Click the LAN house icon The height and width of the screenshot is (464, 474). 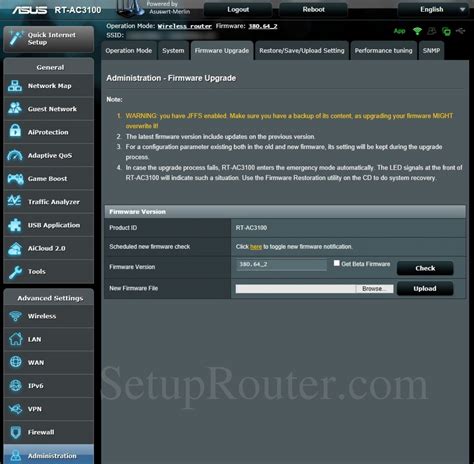click(15, 339)
